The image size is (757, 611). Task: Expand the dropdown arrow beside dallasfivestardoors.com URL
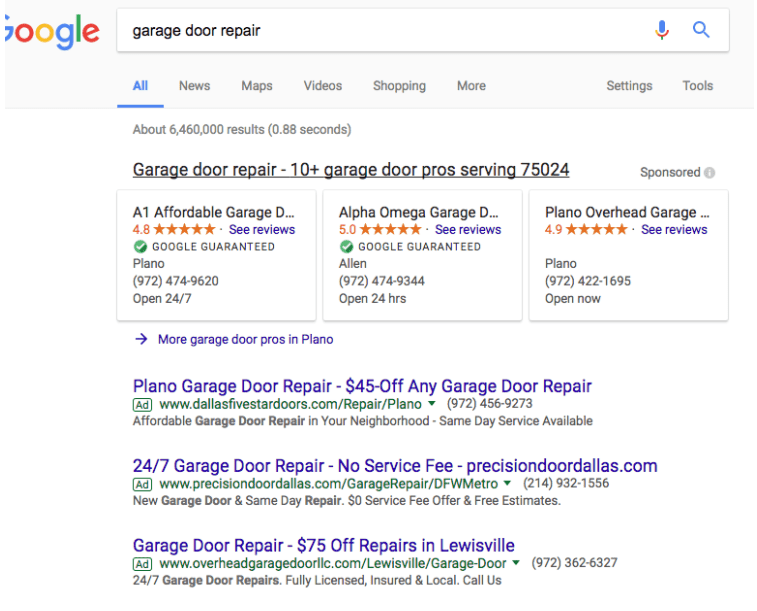[431, 404]
